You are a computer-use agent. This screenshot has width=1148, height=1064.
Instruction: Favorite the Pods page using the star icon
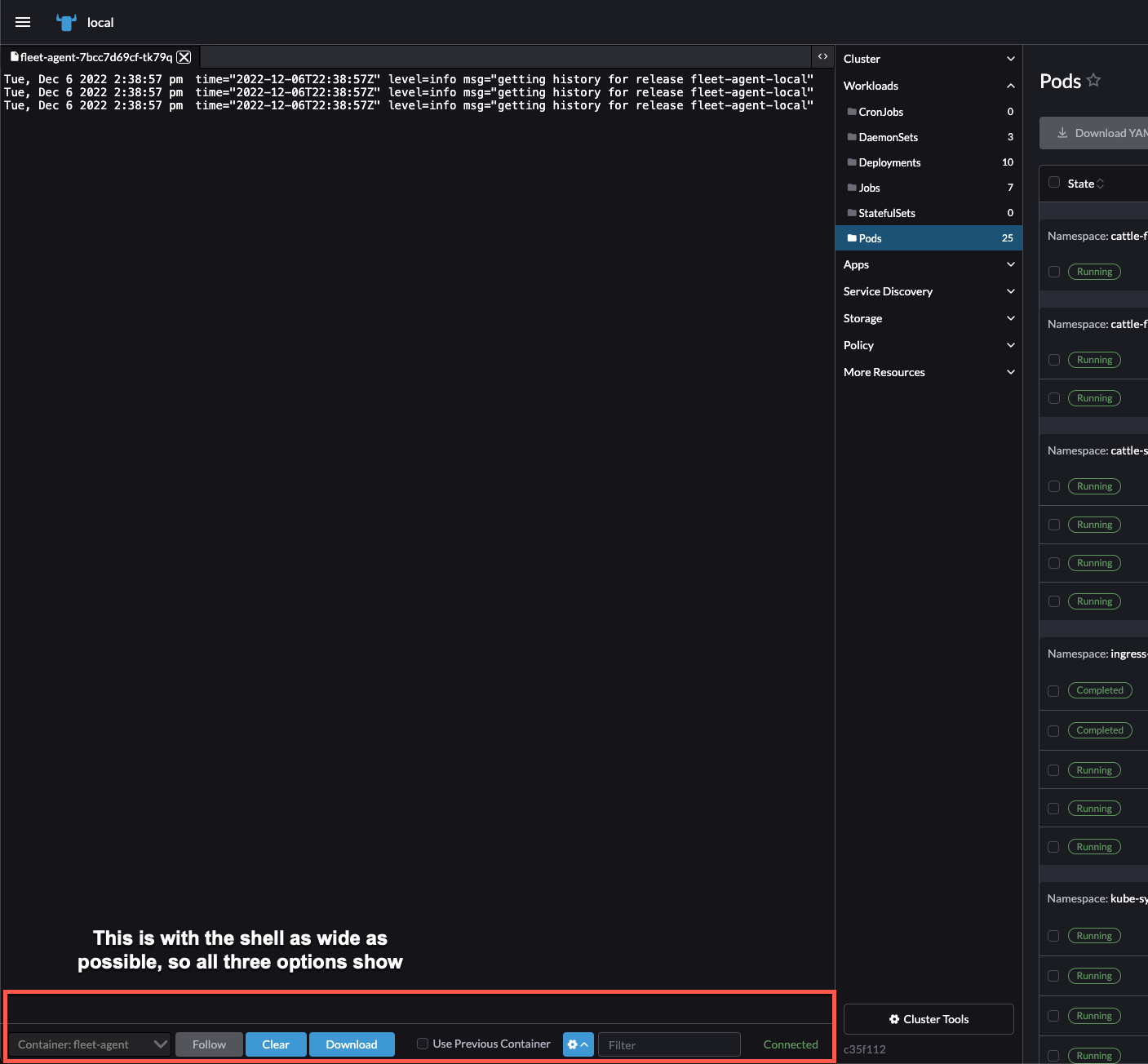point(1093,80)
